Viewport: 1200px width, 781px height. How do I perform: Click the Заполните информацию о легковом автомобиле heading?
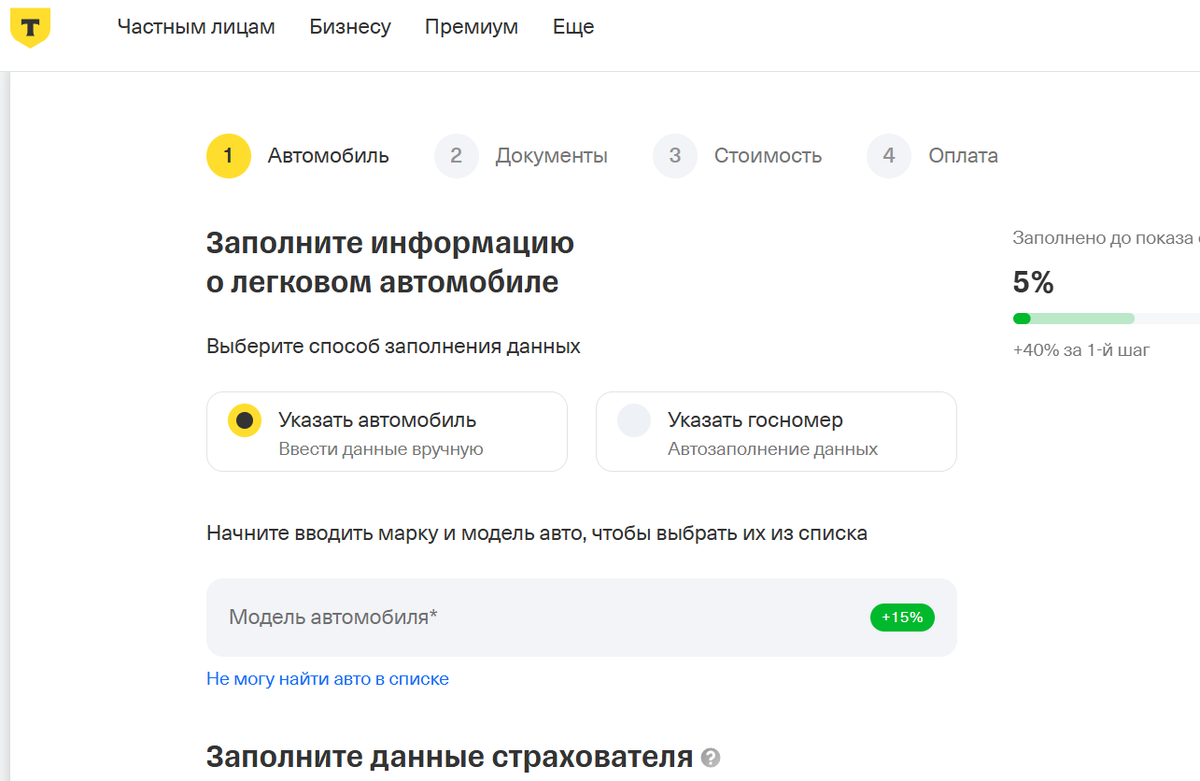[x=390, y=262]
